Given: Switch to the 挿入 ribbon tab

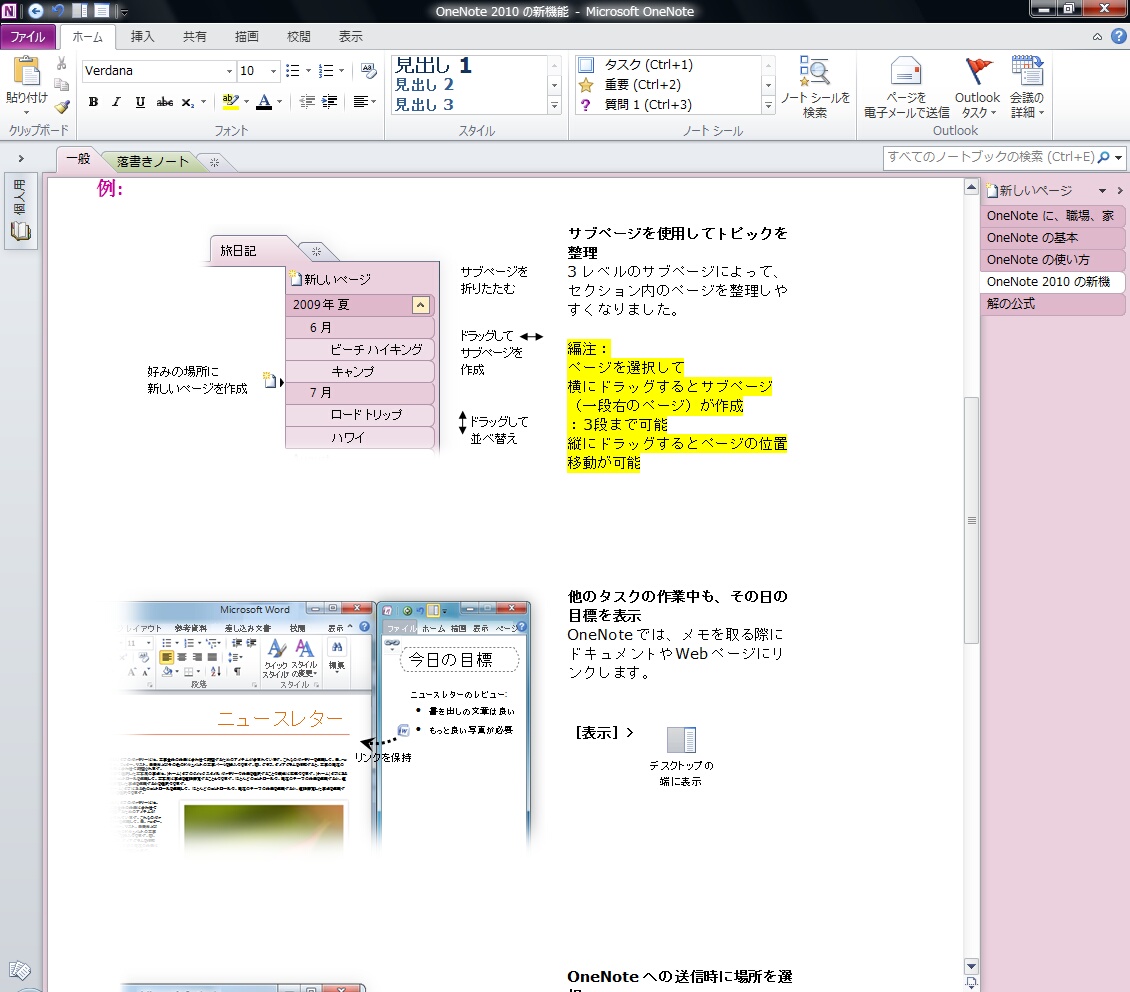Looking at the screenshot, I should pos(142,37).
